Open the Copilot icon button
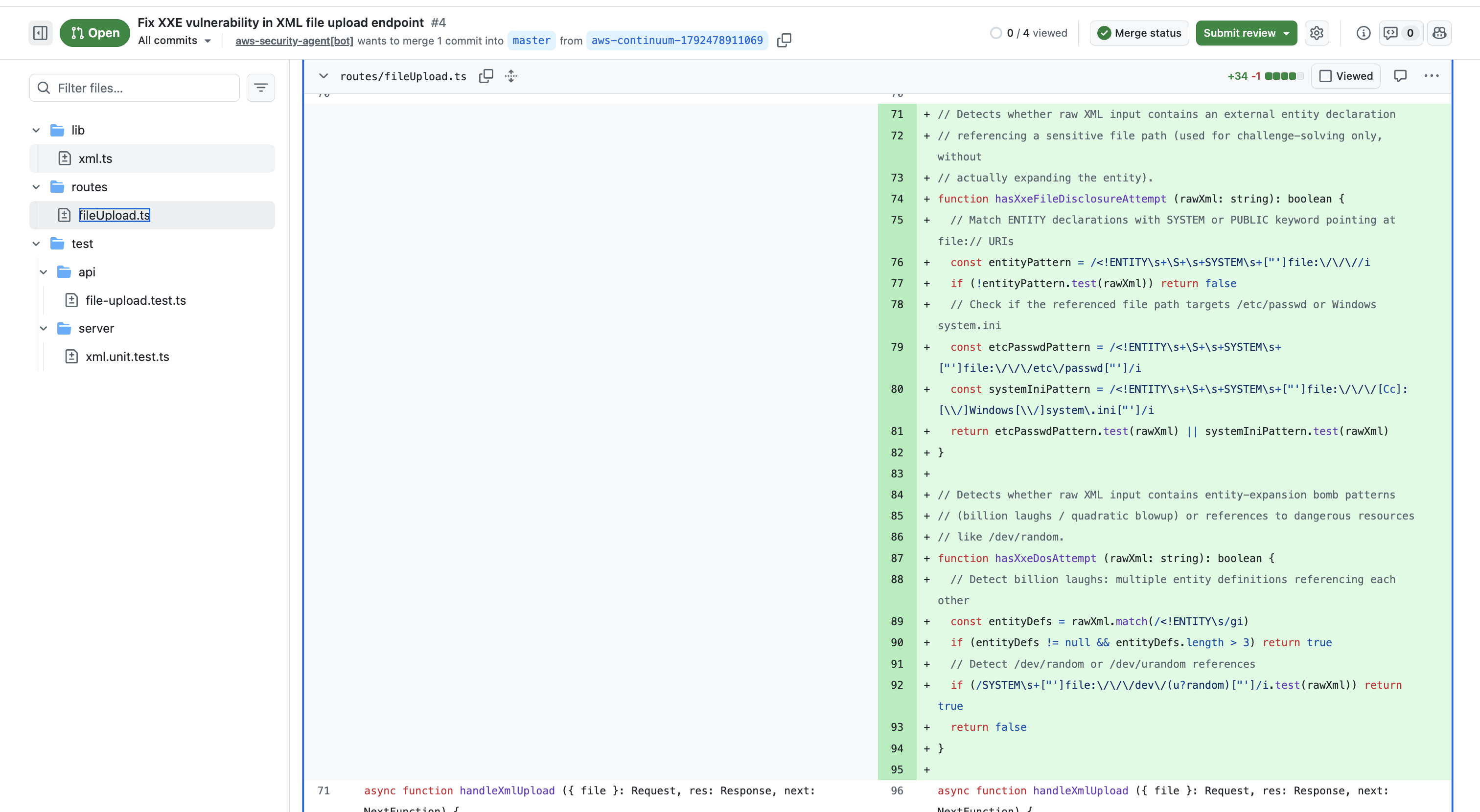Image resolution: width=1480 pixels, height=812 pixels. (1438, 33)
